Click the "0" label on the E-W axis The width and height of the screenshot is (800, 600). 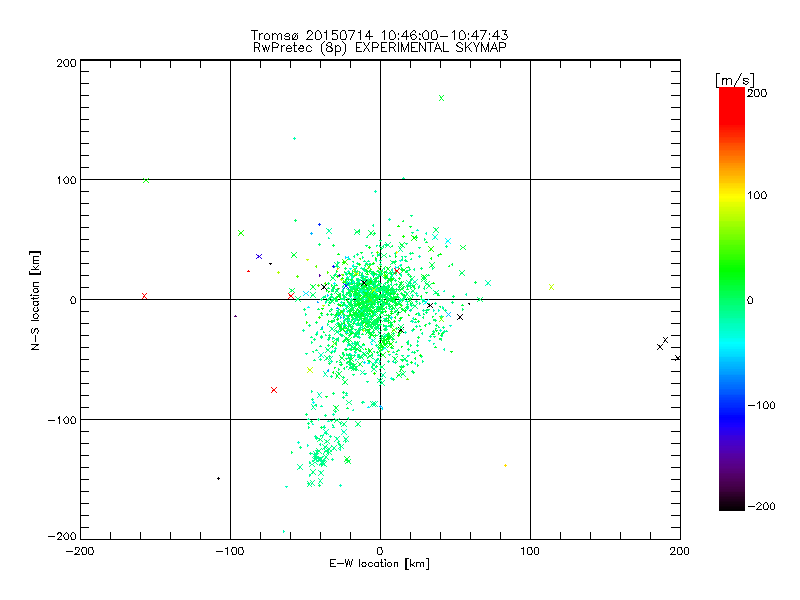pyautogui.click(x=380, y=552)
